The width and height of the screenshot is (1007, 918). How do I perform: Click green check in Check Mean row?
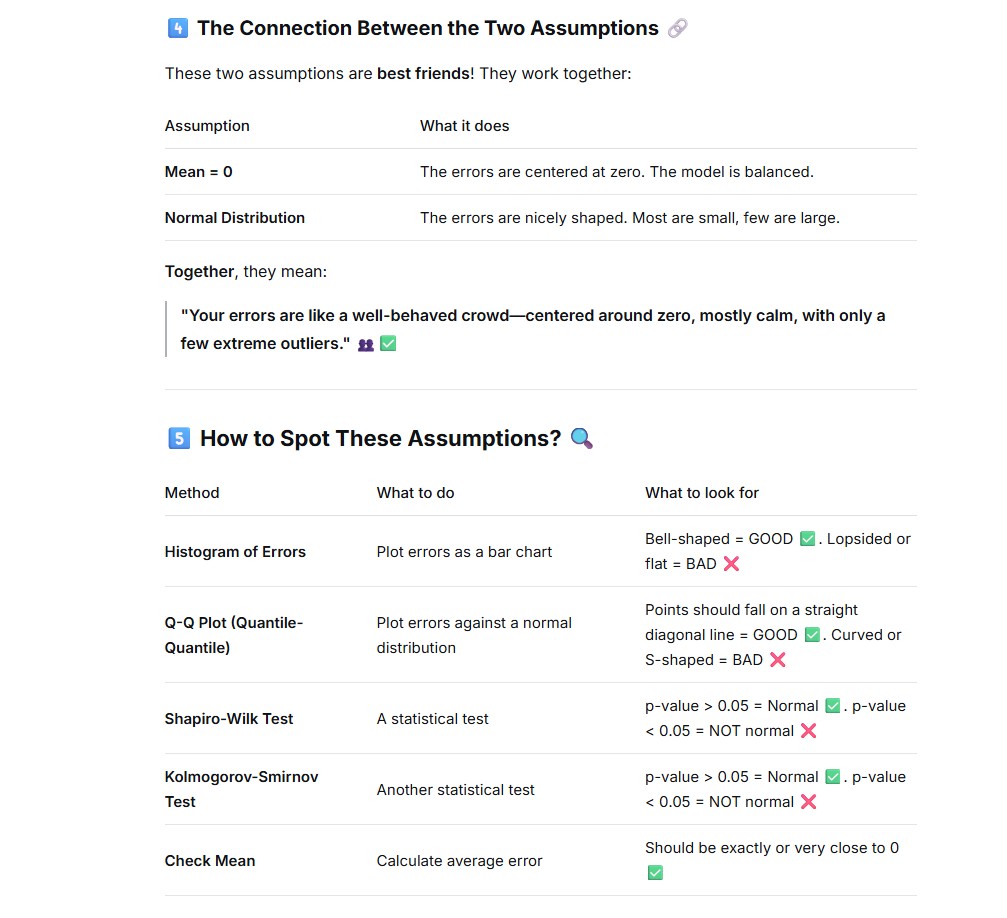tap(655, 873)
